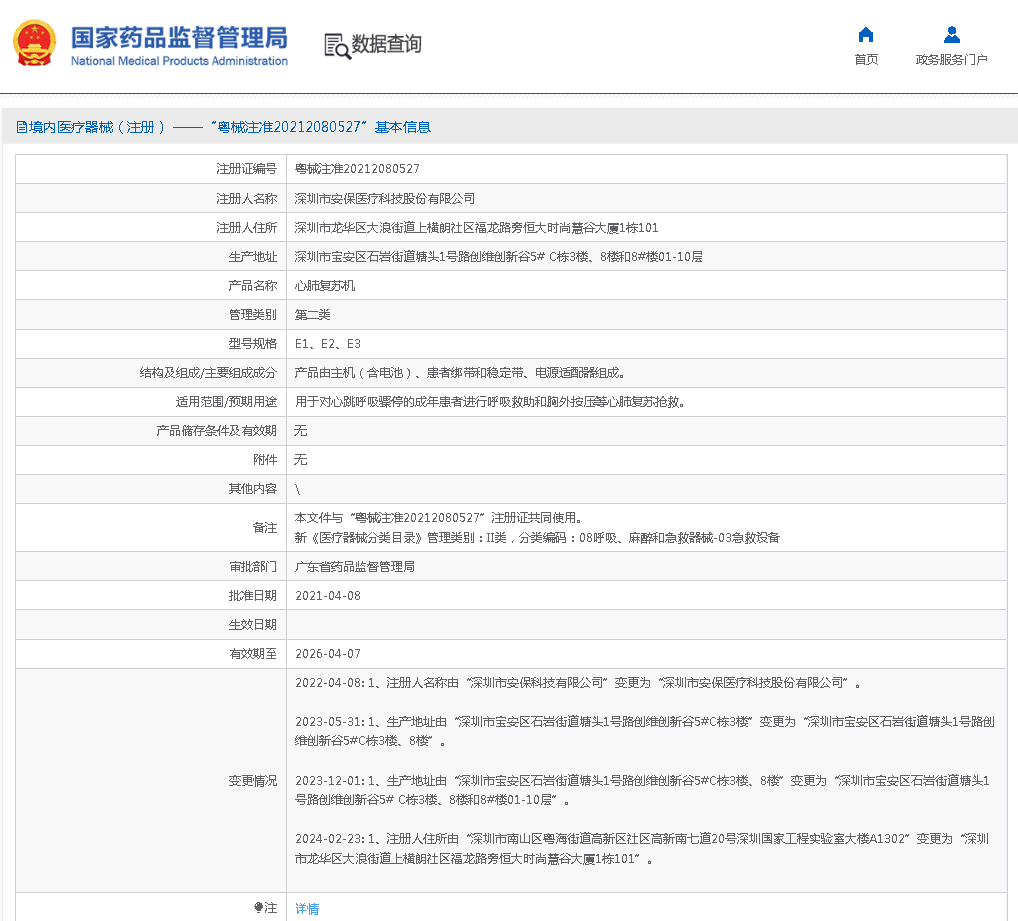
Task: Click the 注册人住所 row label
Action: (247, 228)
